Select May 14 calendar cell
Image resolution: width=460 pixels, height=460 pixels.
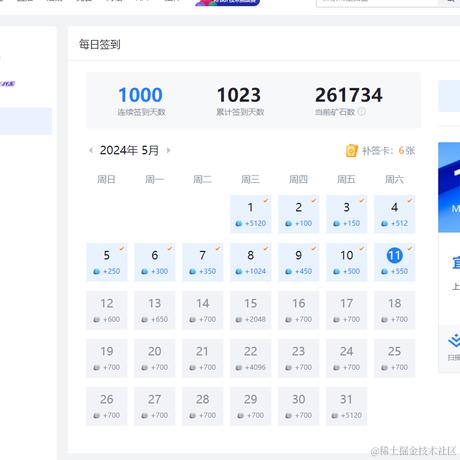203,310
